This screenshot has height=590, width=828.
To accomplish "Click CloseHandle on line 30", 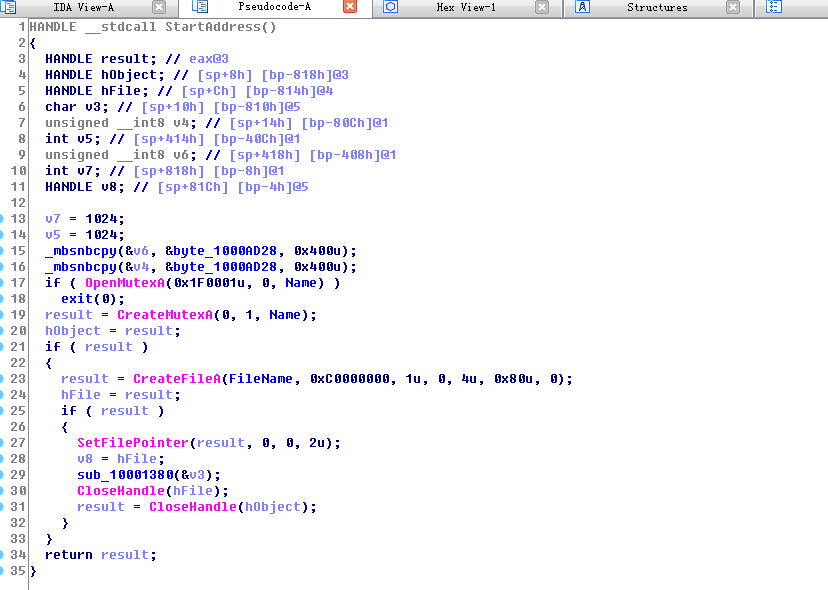I will point(121,491).
